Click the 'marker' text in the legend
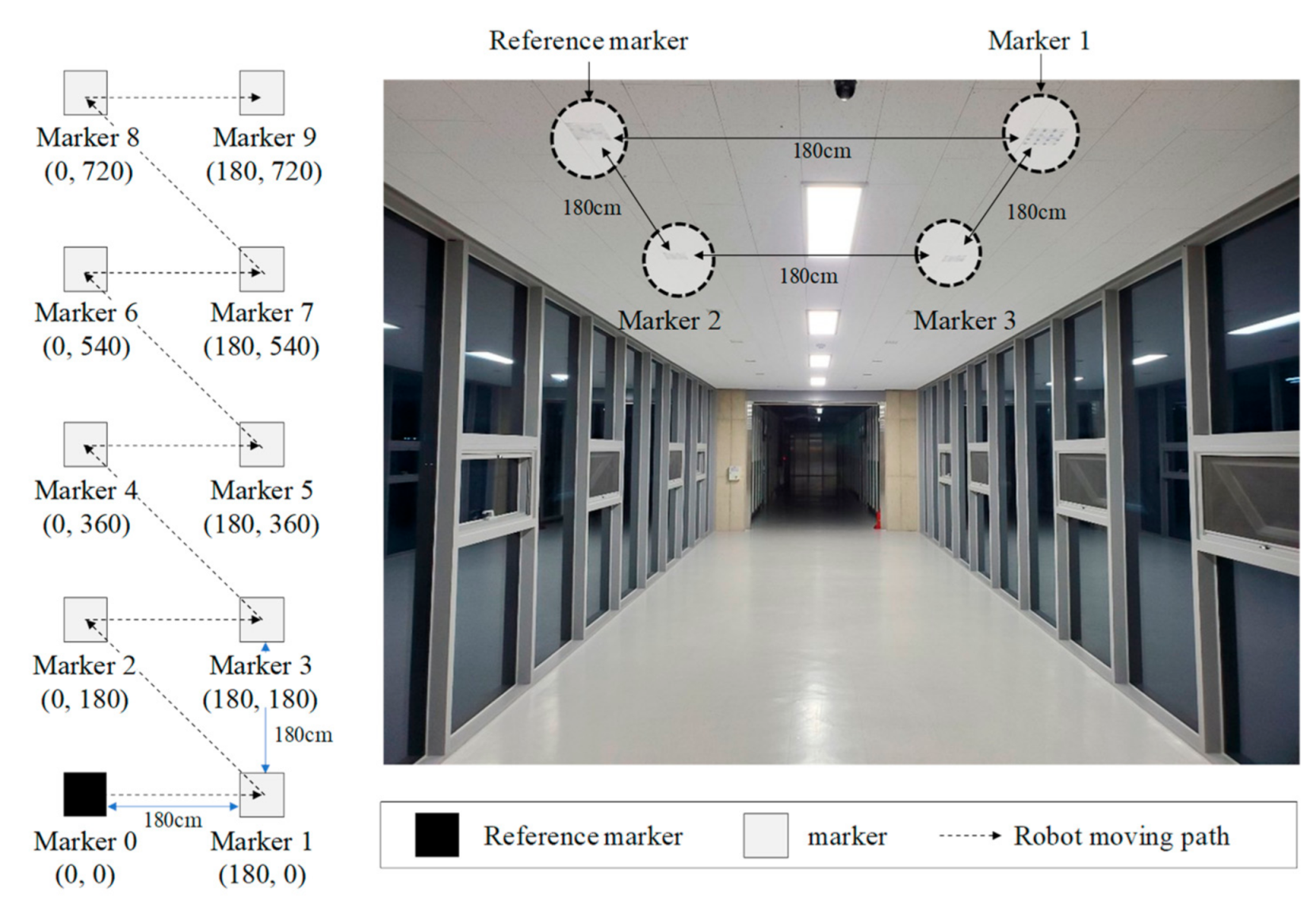 coord(847,837)
